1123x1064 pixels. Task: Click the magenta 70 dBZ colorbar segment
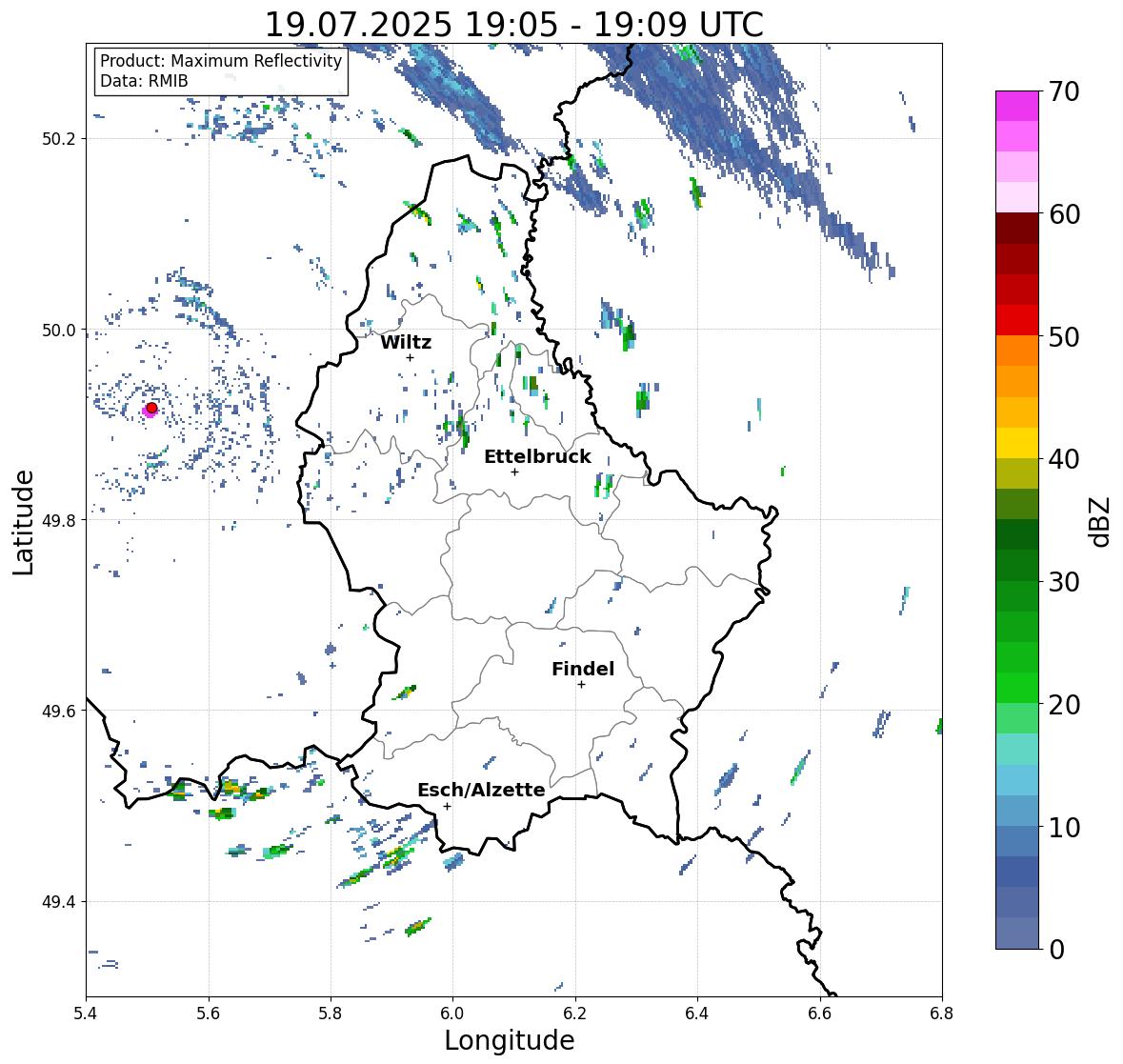[1017, 106]
